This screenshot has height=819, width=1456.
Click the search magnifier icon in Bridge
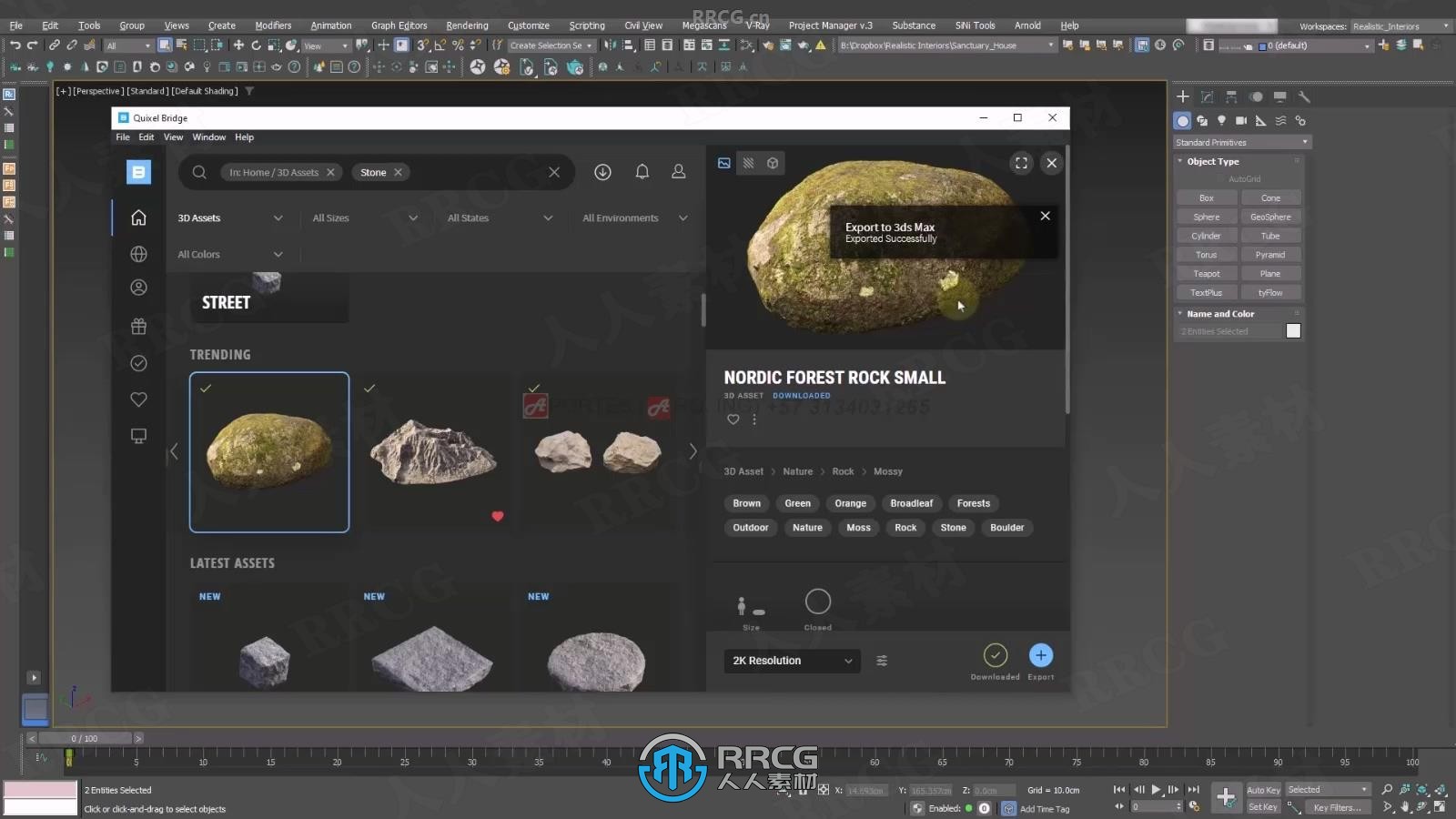coord(199,172)
